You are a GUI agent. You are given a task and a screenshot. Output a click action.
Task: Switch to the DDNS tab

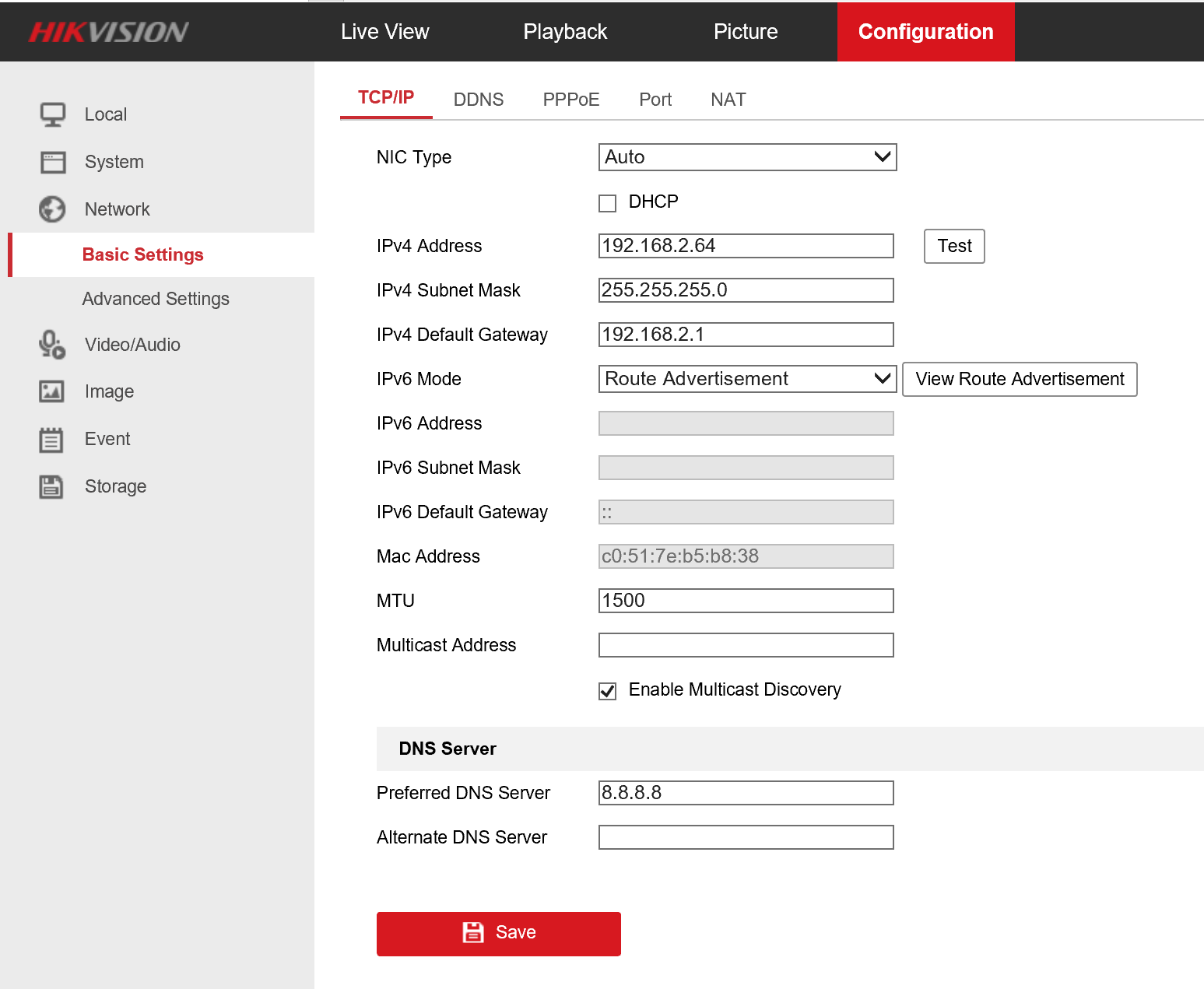[x=478, y=100]
